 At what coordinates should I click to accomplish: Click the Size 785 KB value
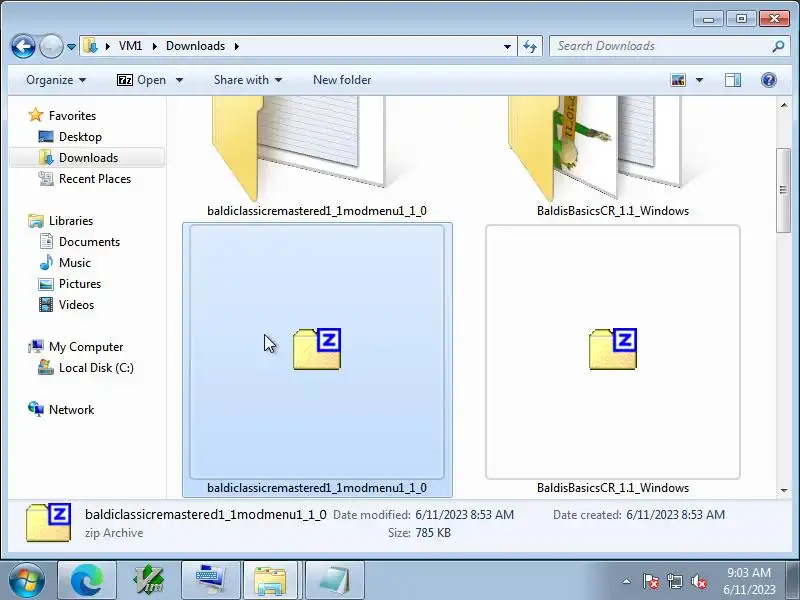click(x=433, y=533)
